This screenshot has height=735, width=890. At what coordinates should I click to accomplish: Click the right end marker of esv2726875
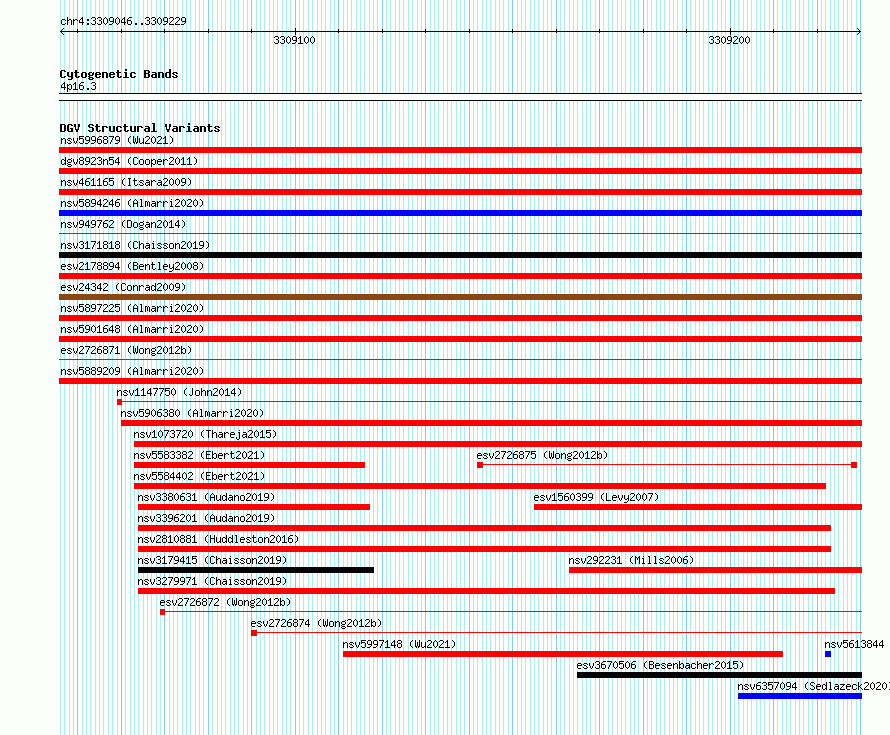854,465
